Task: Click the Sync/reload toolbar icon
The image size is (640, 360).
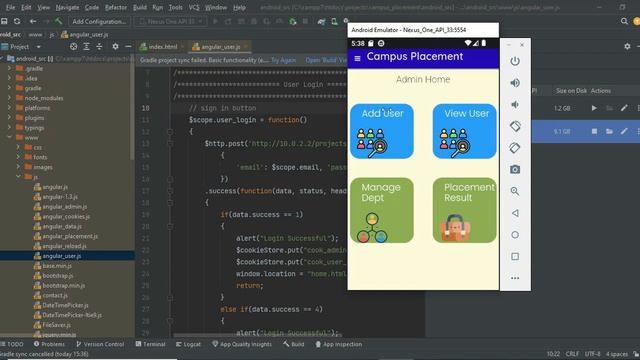Action: (x=17, y=21)
